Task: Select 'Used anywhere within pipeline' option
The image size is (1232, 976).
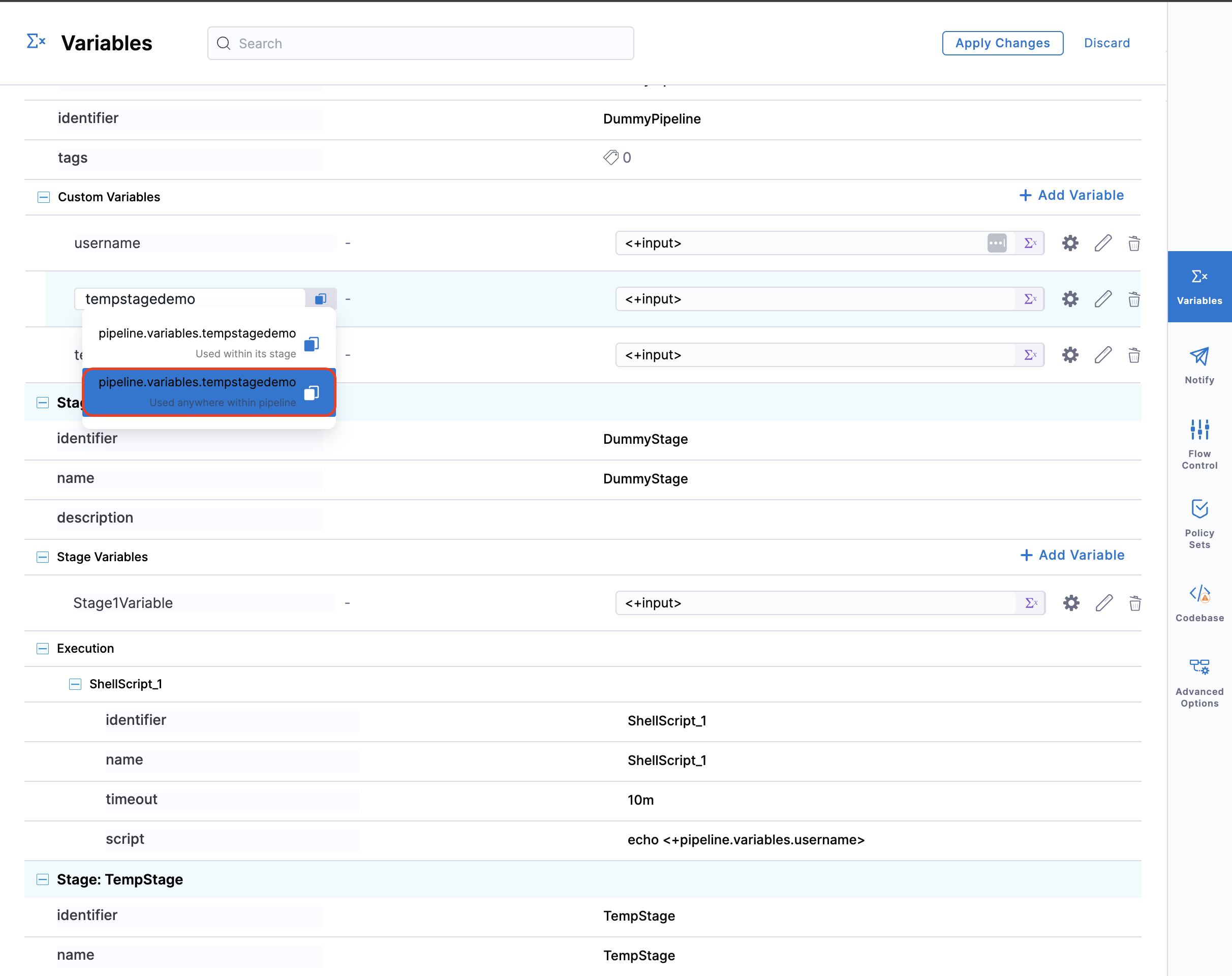Action: 208,392
